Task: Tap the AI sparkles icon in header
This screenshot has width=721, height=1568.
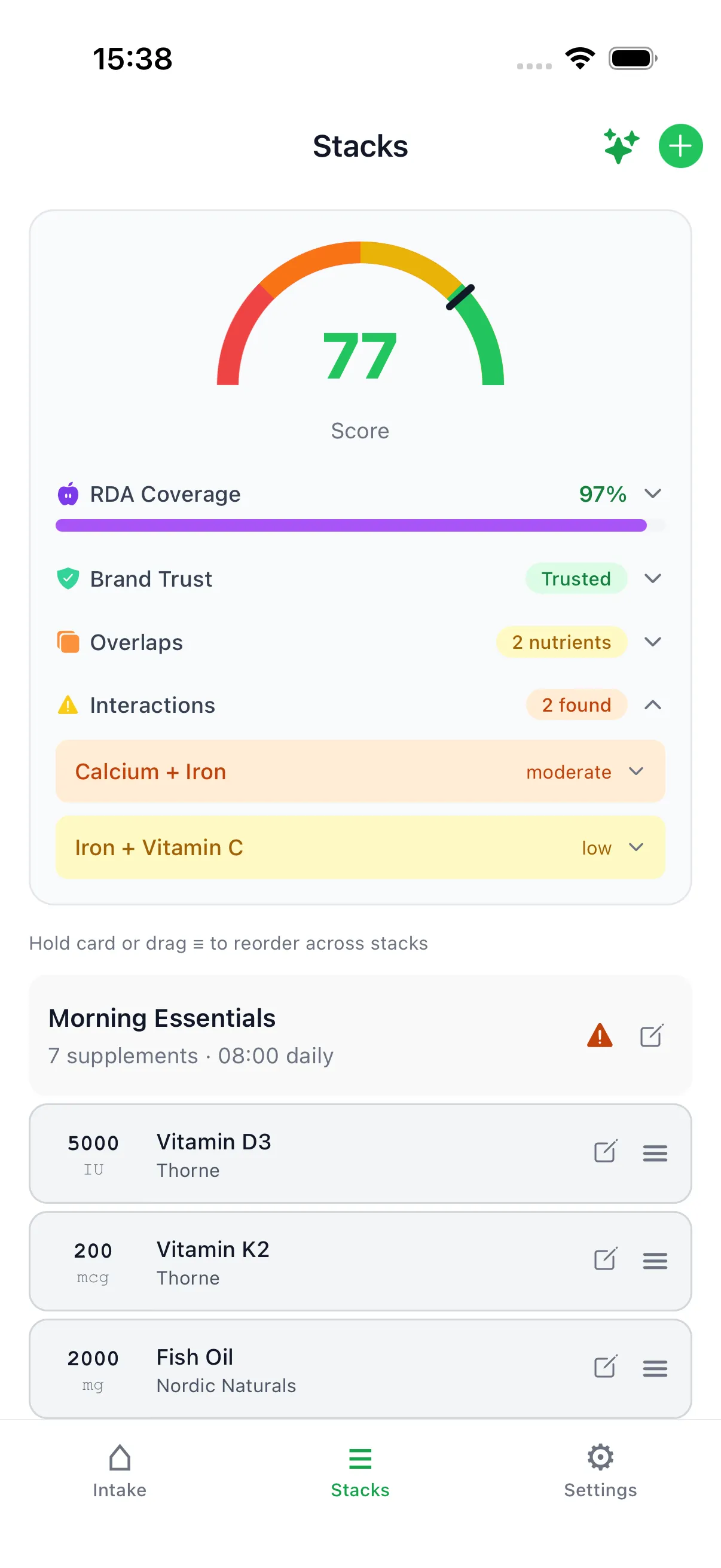Action: pyautogui.click(x=621, y=146)
